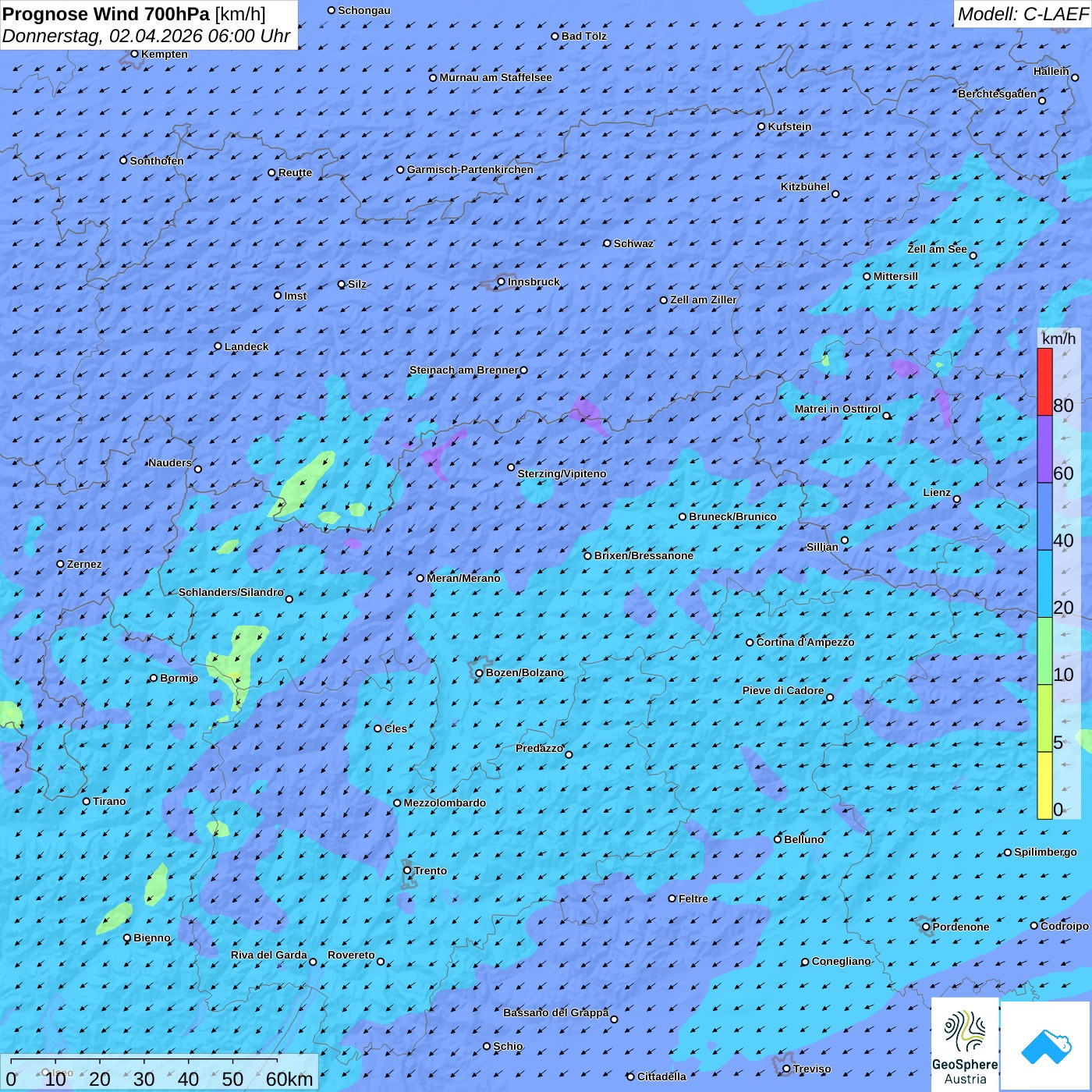
Task: Select the Conegliano city label
Action: 841,961
